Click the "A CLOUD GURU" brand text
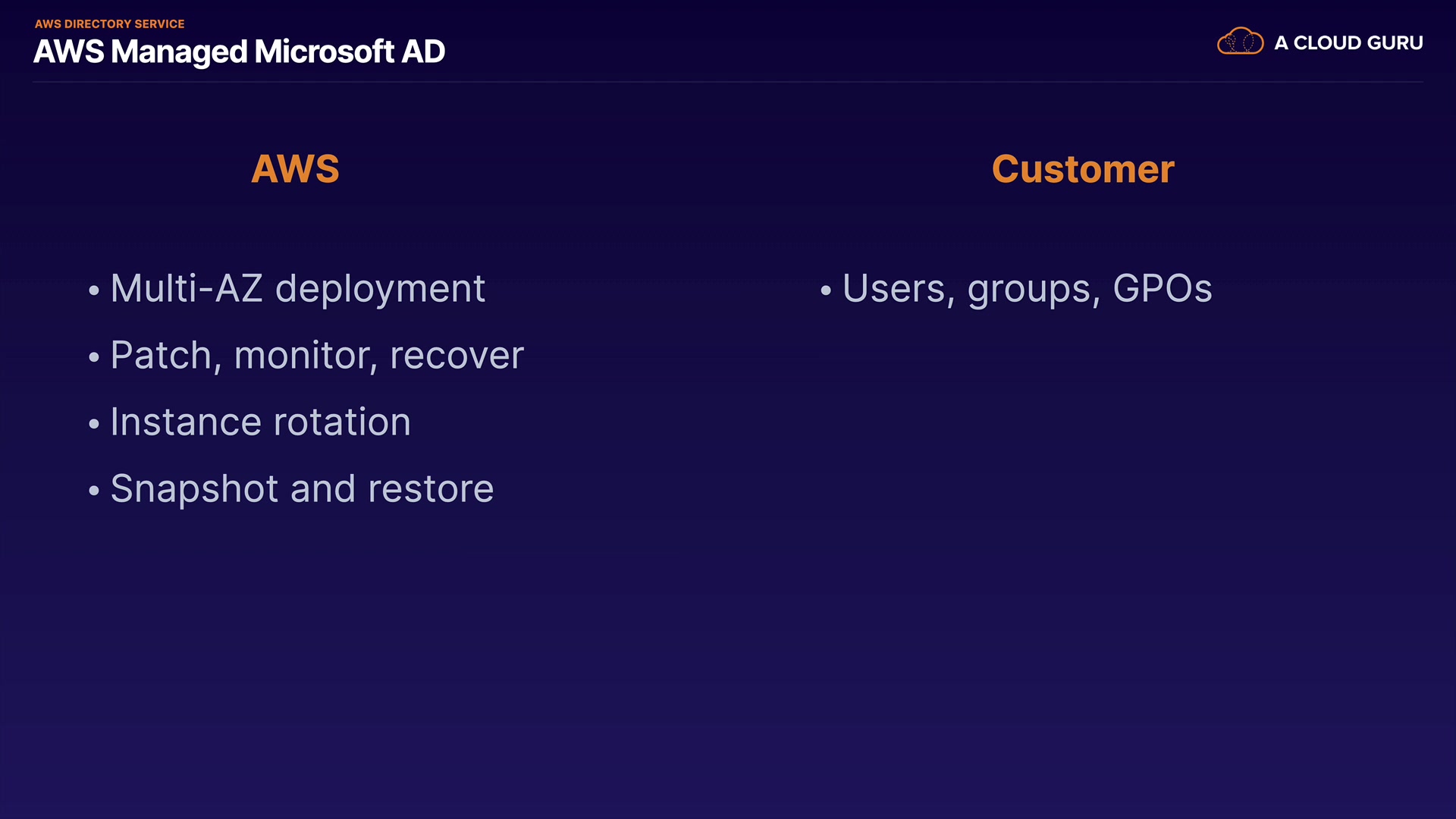Screen dimensions: 1456x819 point(1348,43)
